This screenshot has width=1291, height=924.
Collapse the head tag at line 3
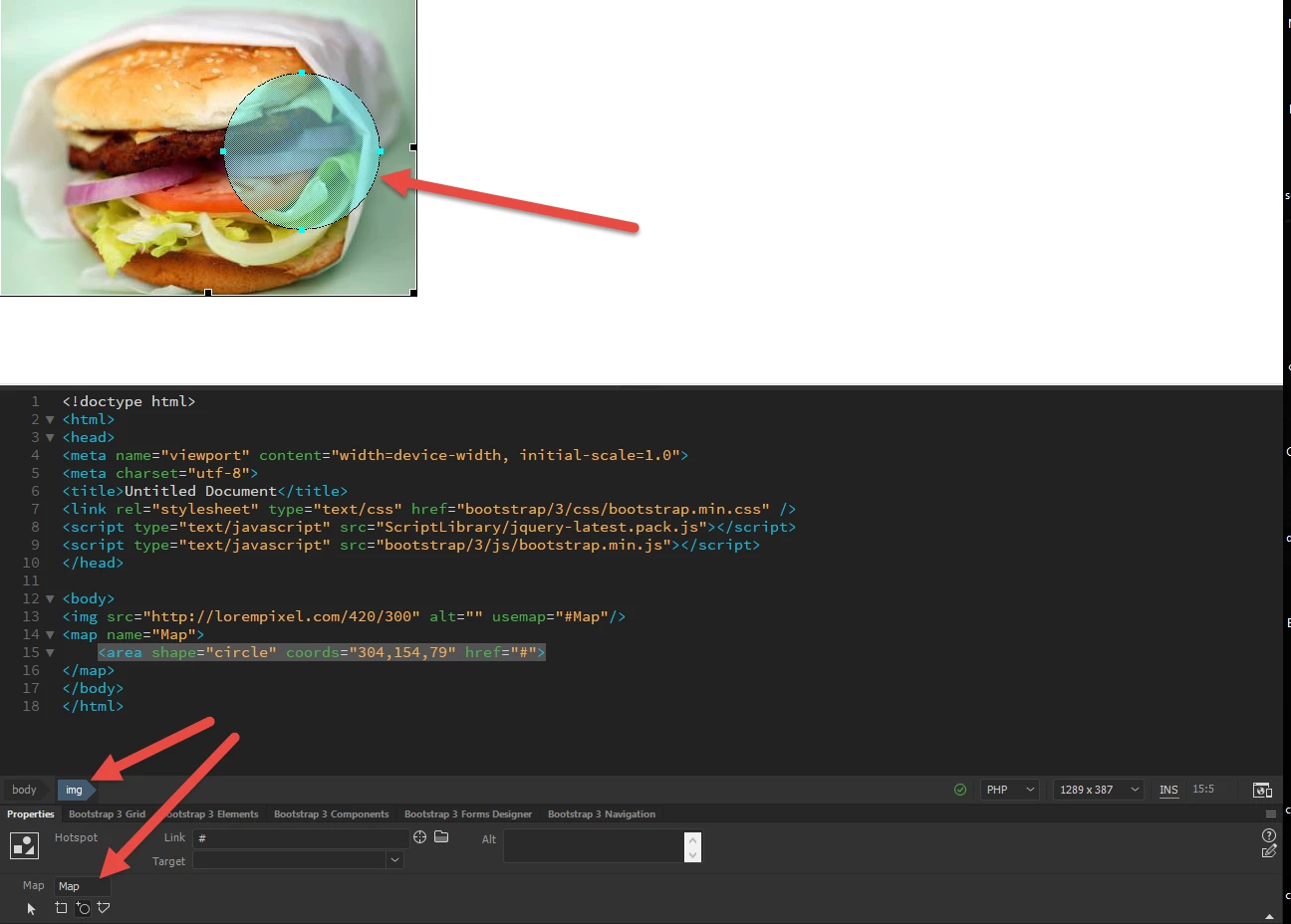click(x=50, y=437)
